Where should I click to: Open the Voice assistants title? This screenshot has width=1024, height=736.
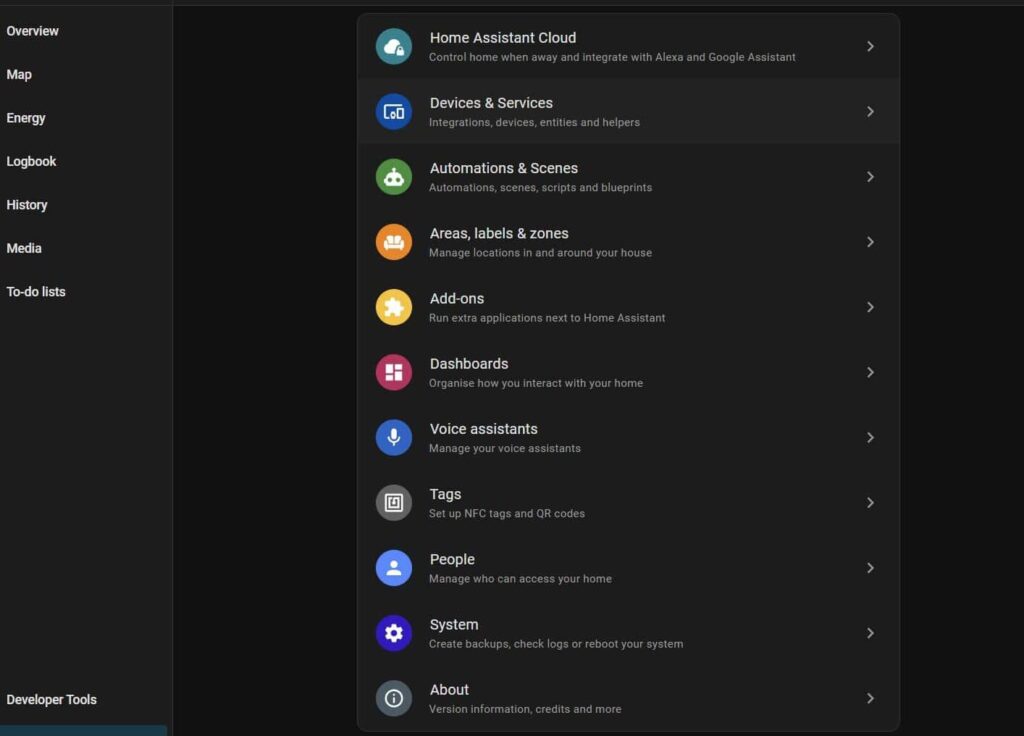click(483, 429)
